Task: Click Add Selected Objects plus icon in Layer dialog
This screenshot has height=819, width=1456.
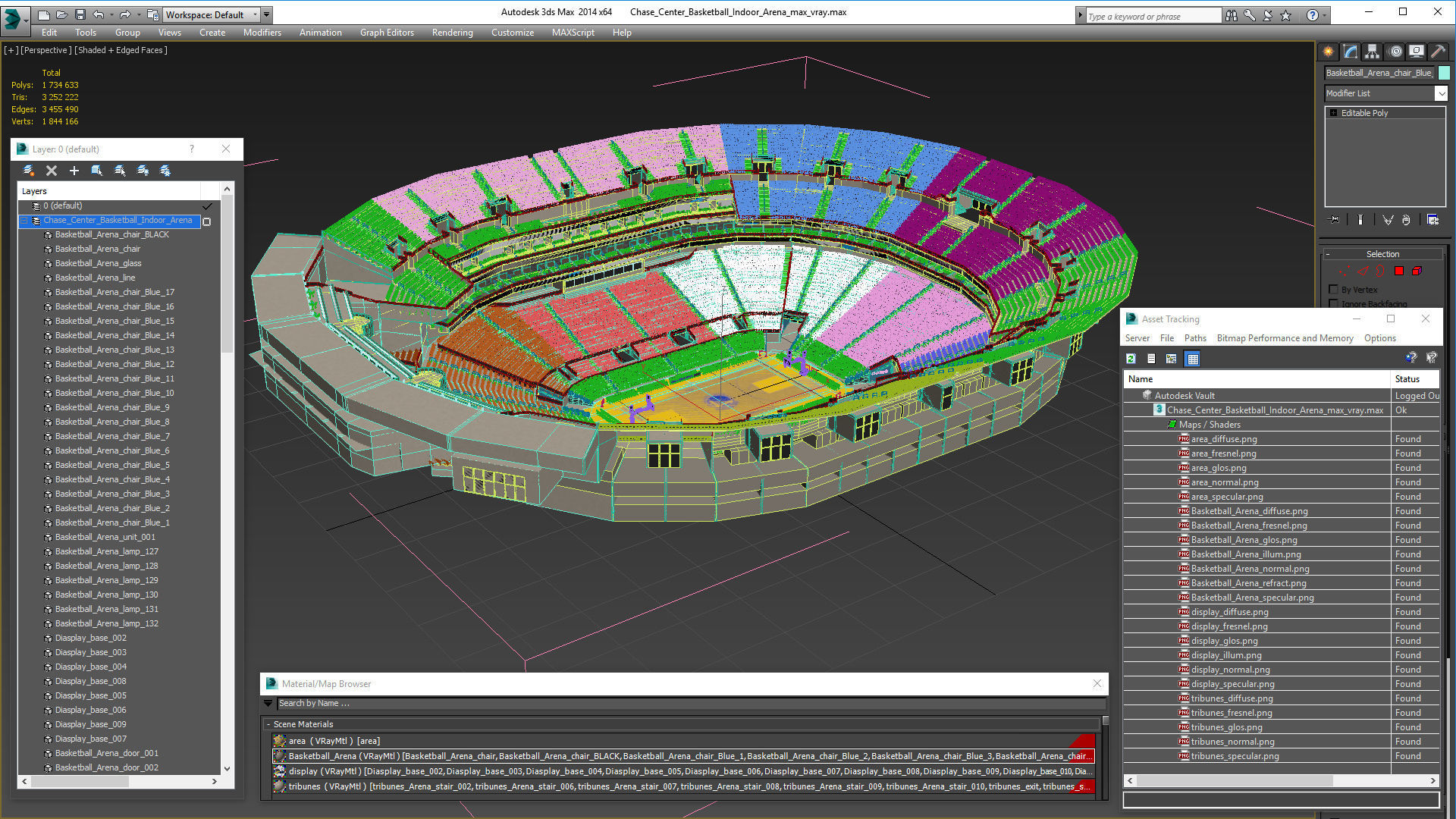Action: [x=74, y=171]
